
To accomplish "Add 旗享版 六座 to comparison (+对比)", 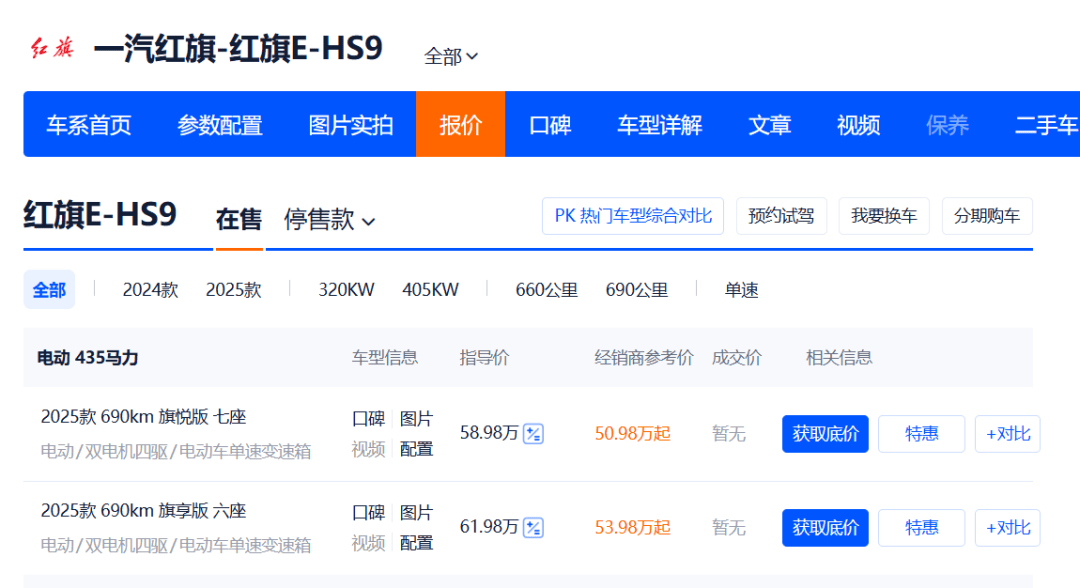I will pos(1008,528).
